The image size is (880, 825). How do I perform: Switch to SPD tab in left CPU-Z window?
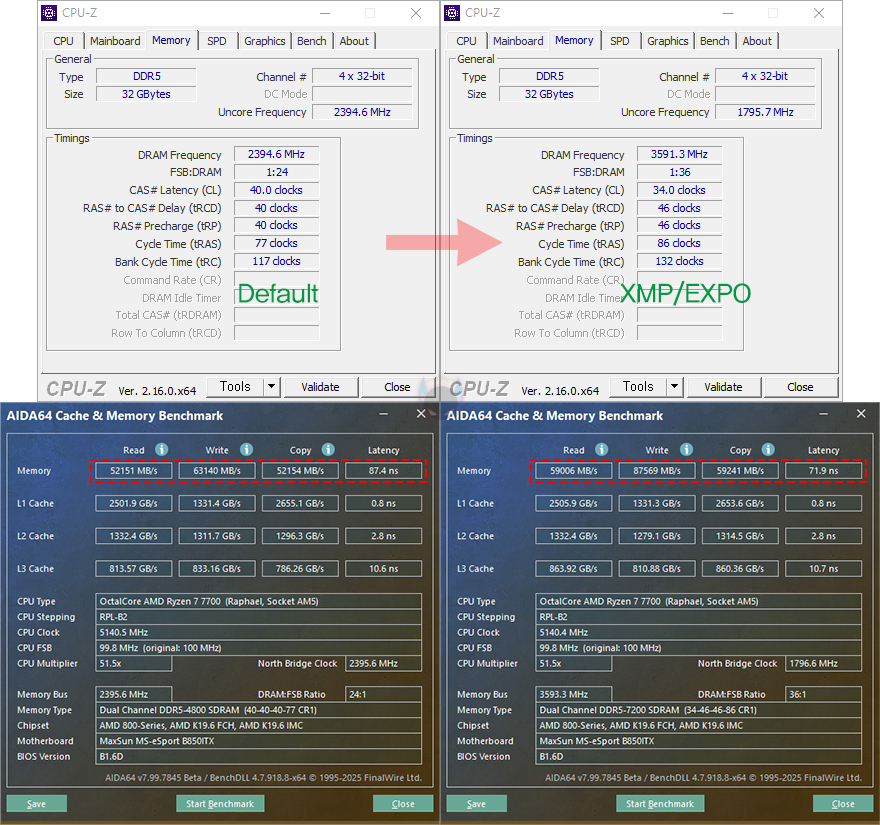pos(217,41)
